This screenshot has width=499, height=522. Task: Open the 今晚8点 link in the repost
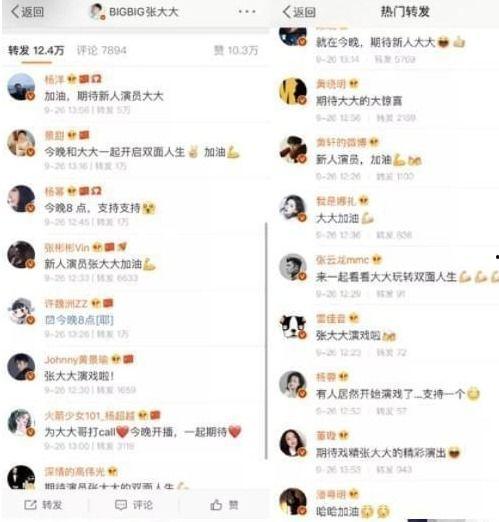(x=79, y=320)
